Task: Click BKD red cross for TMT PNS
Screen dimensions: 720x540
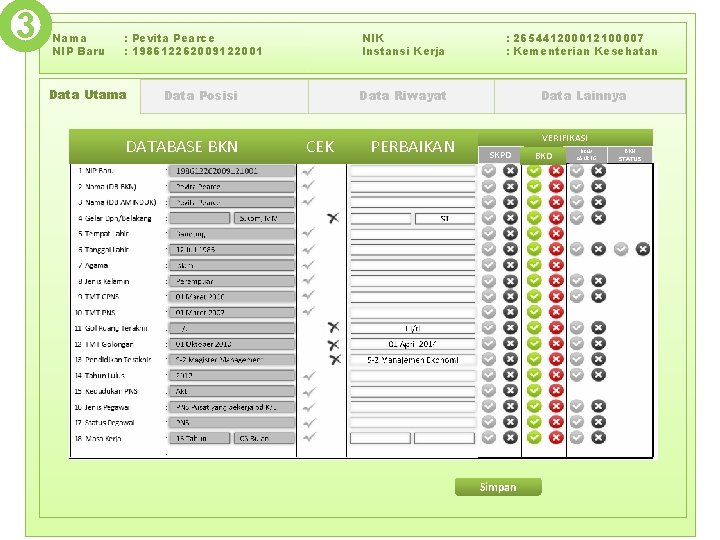Action: pyautogui.click(x=556, y=312)
